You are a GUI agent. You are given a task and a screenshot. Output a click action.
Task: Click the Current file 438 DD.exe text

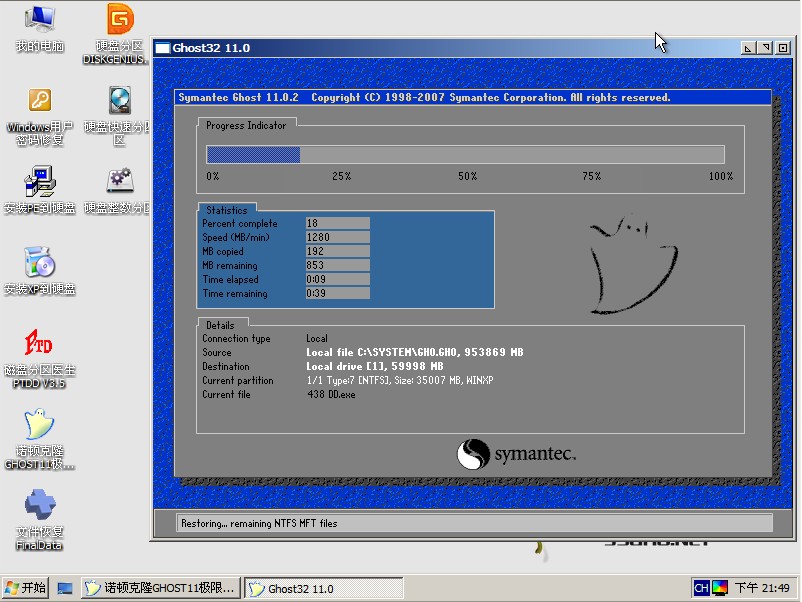[x=331, y=395]
